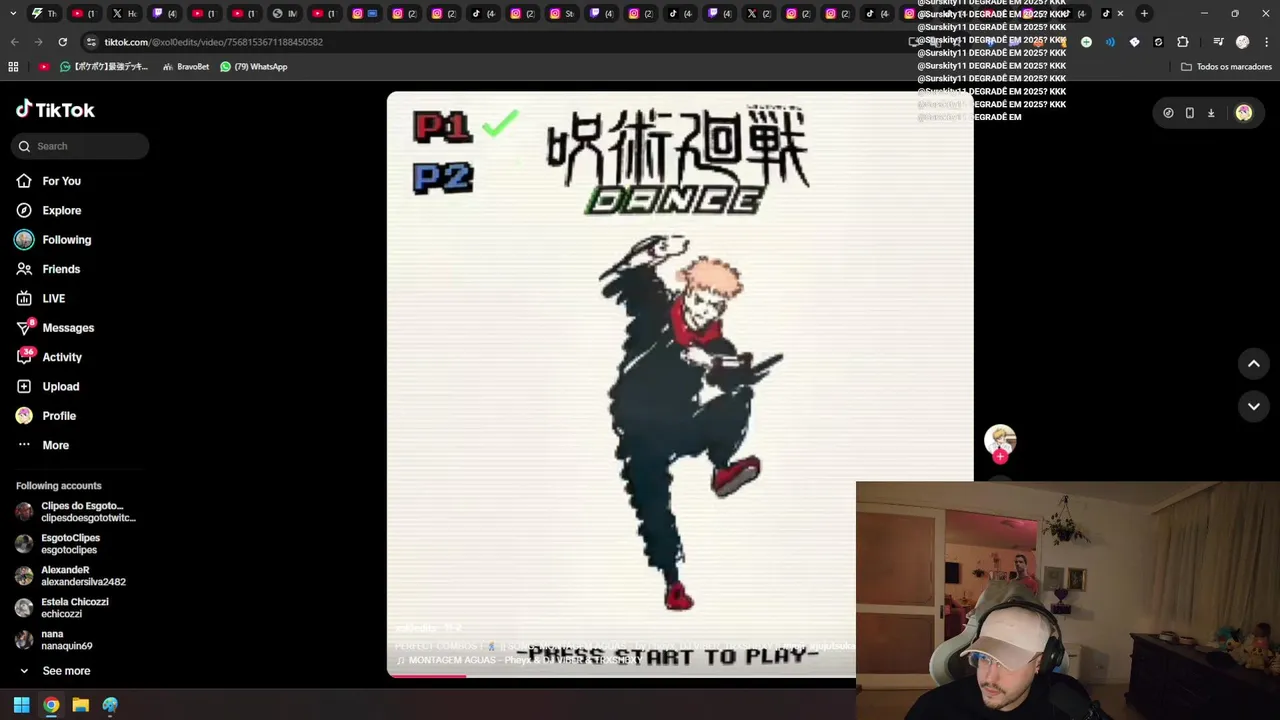The image size is (1280, 720).
Task: Open a new browser tab
Action: coord(1144,14)
